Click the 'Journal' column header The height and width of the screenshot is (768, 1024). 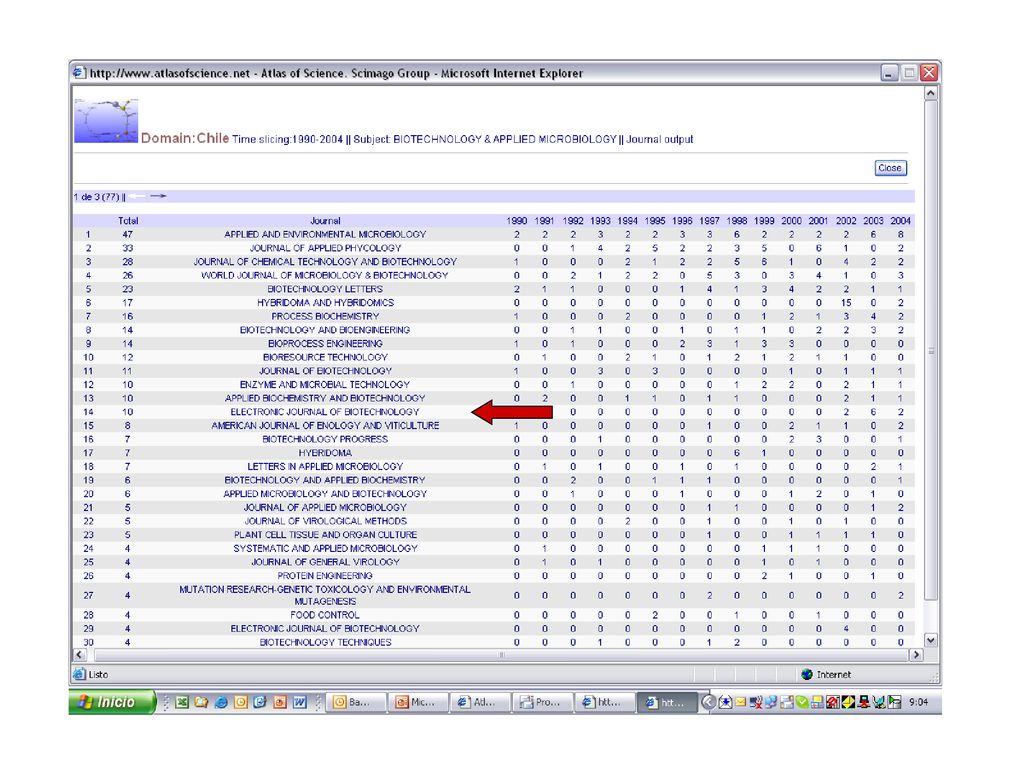(325, 221)
